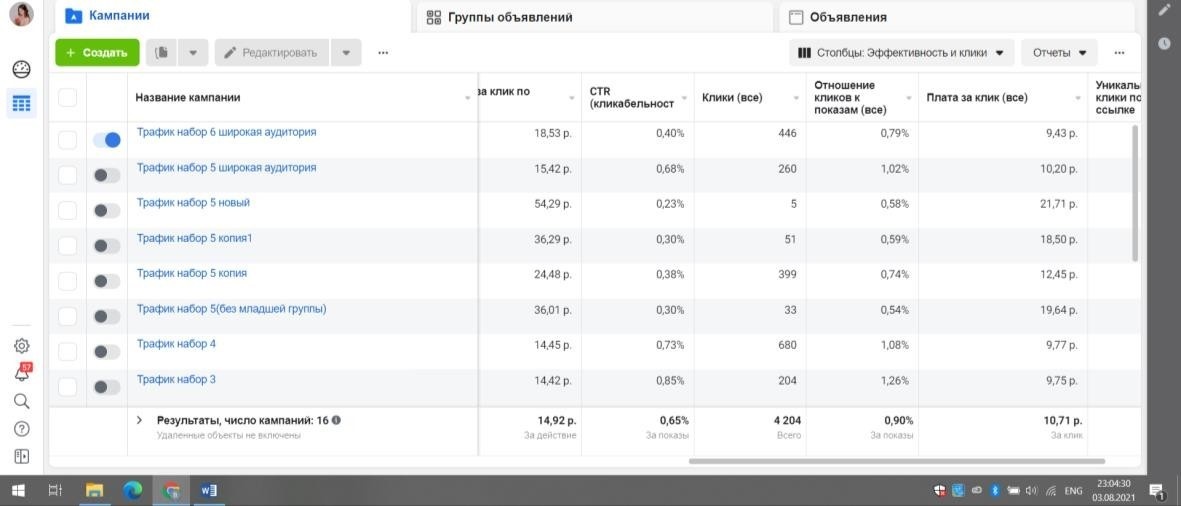Open the Windows Start menu
The image size is (1181, 506).
[x=17, y=491]
